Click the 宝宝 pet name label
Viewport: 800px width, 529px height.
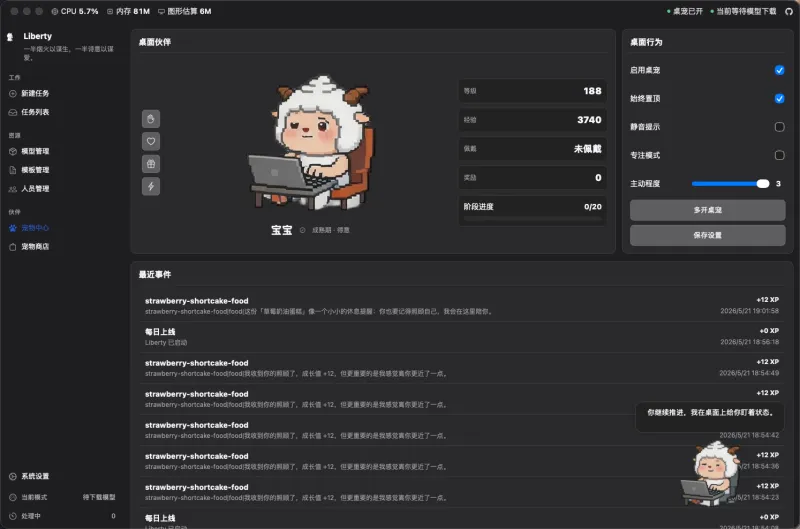point(282,231)
